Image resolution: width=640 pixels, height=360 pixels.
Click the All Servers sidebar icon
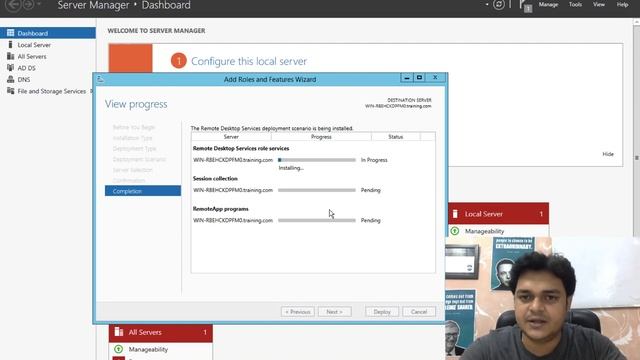11,56
